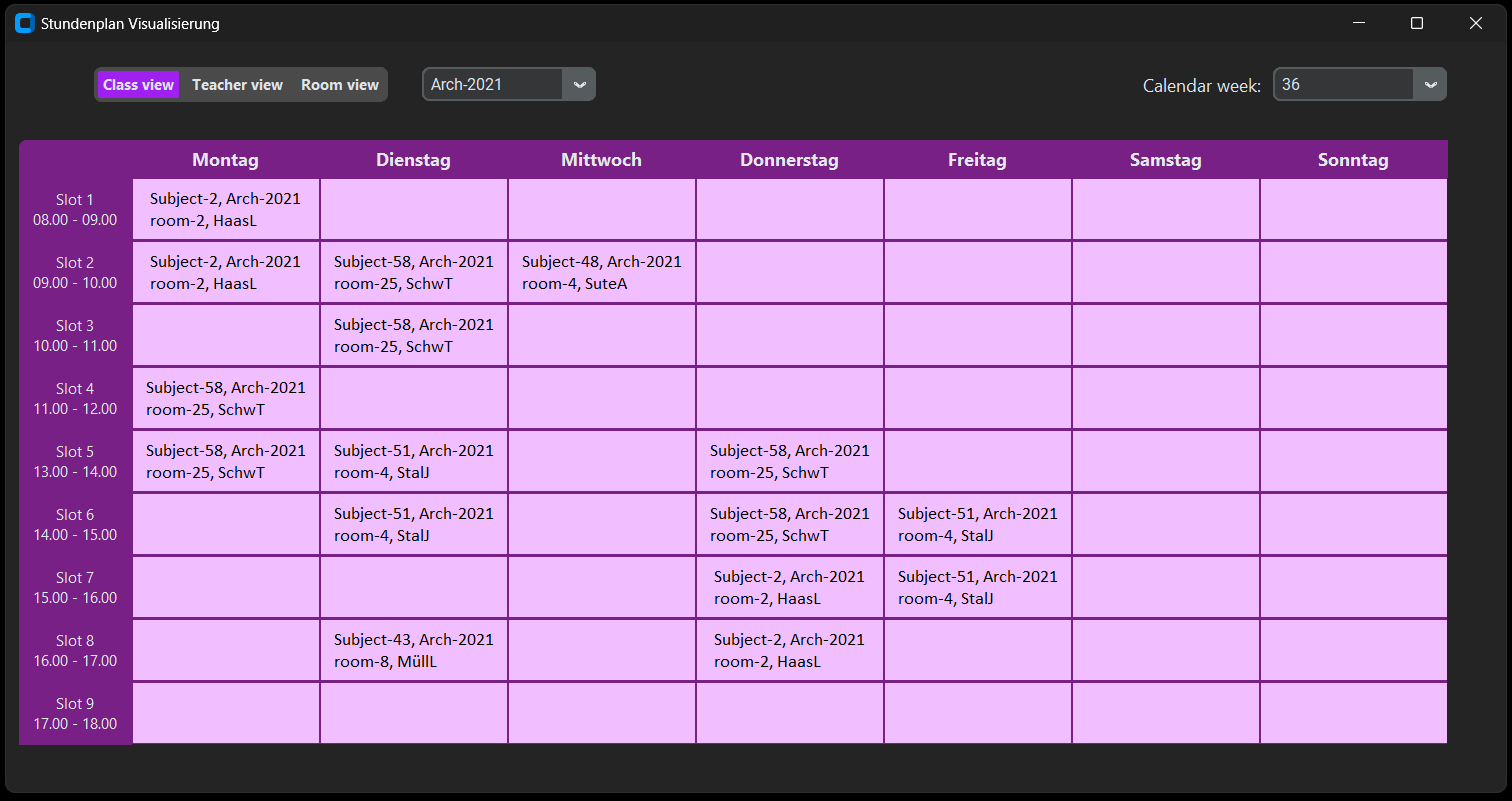Click the Donnerstag column header
The height and width of the screenshot is (801, 1512).
tap(789, 160)
